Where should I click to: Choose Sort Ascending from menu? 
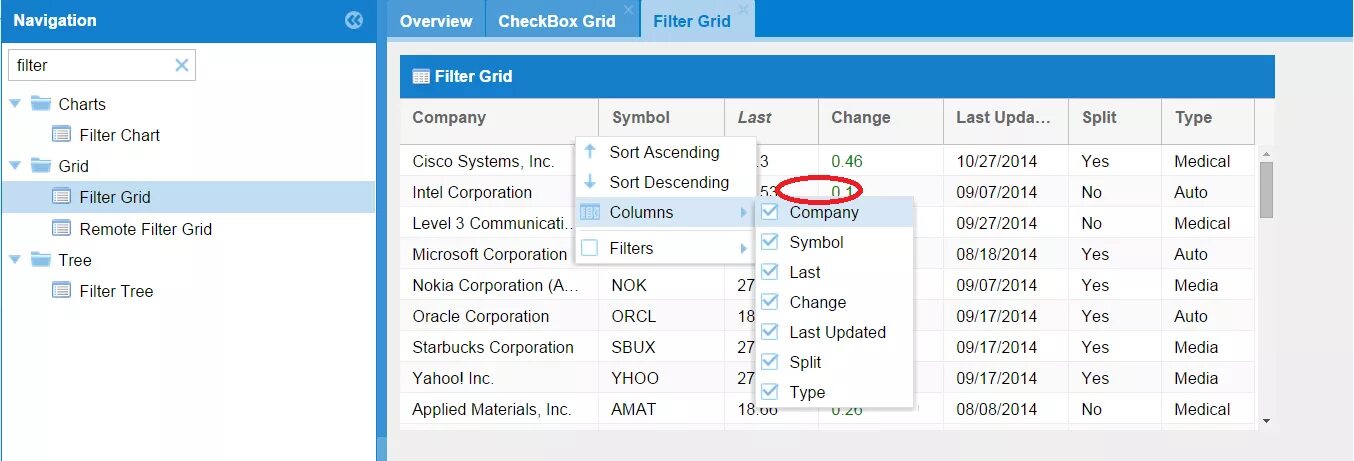(x=666, y=152)
